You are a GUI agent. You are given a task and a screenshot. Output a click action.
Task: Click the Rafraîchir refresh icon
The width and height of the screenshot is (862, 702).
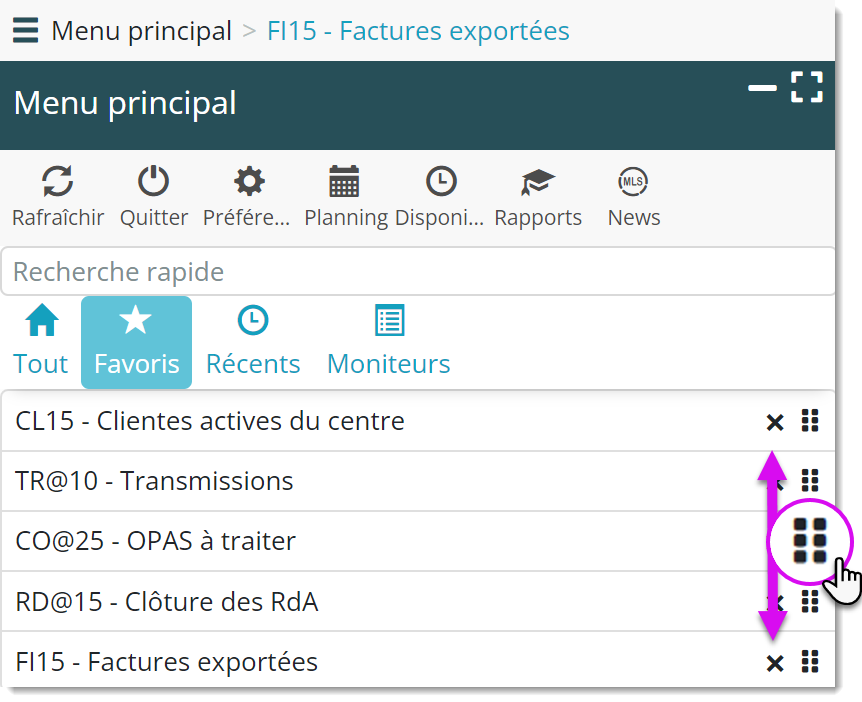57,182
